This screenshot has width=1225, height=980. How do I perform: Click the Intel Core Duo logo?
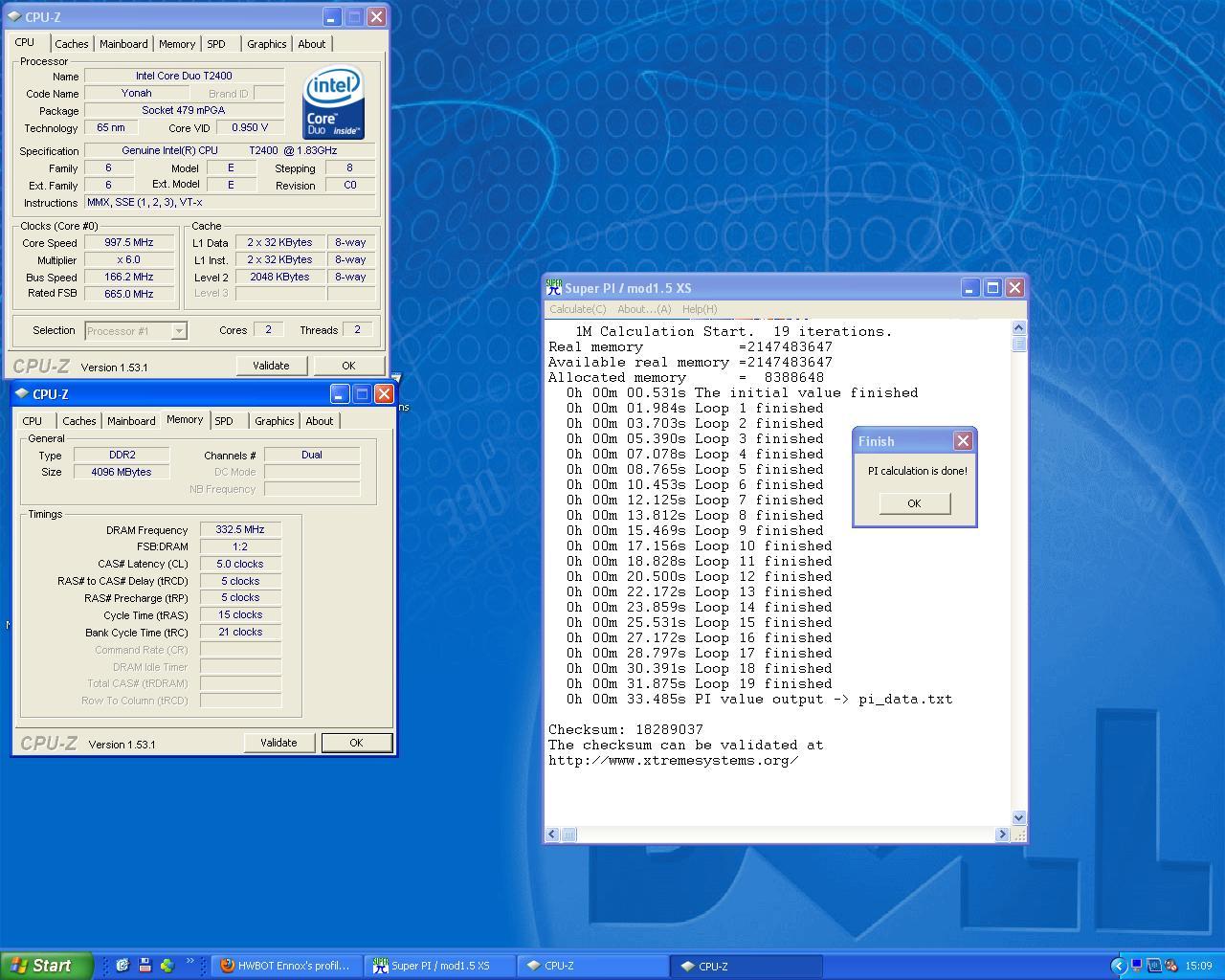coord(334,102)
